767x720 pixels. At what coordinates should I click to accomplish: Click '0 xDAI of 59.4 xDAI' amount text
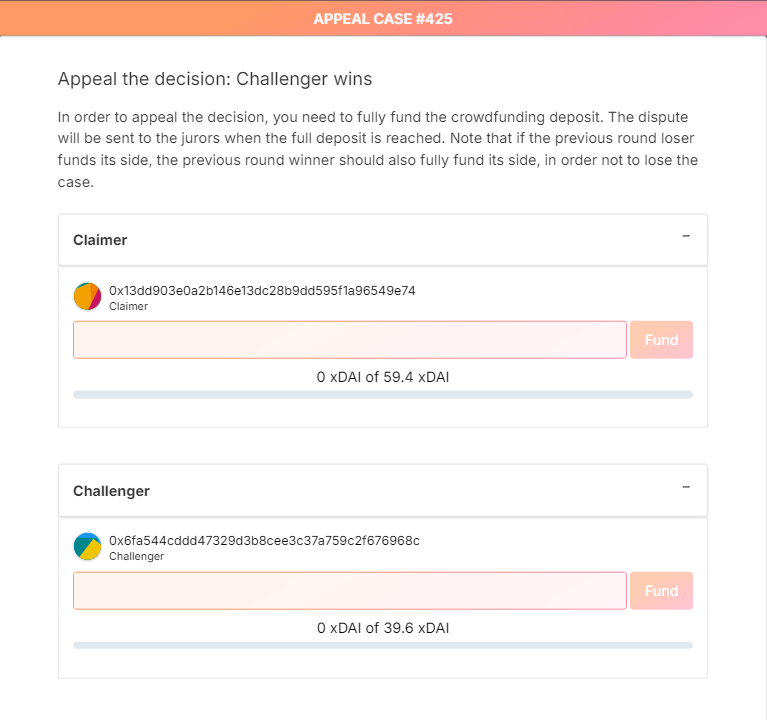383,377
